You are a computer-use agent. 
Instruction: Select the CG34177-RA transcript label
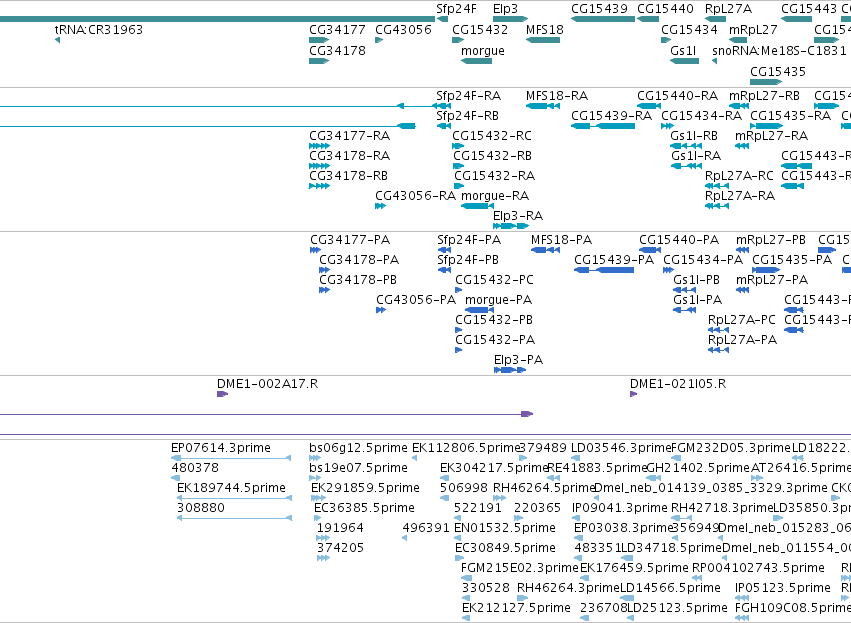pyautogui.click(x=350, y=136)
